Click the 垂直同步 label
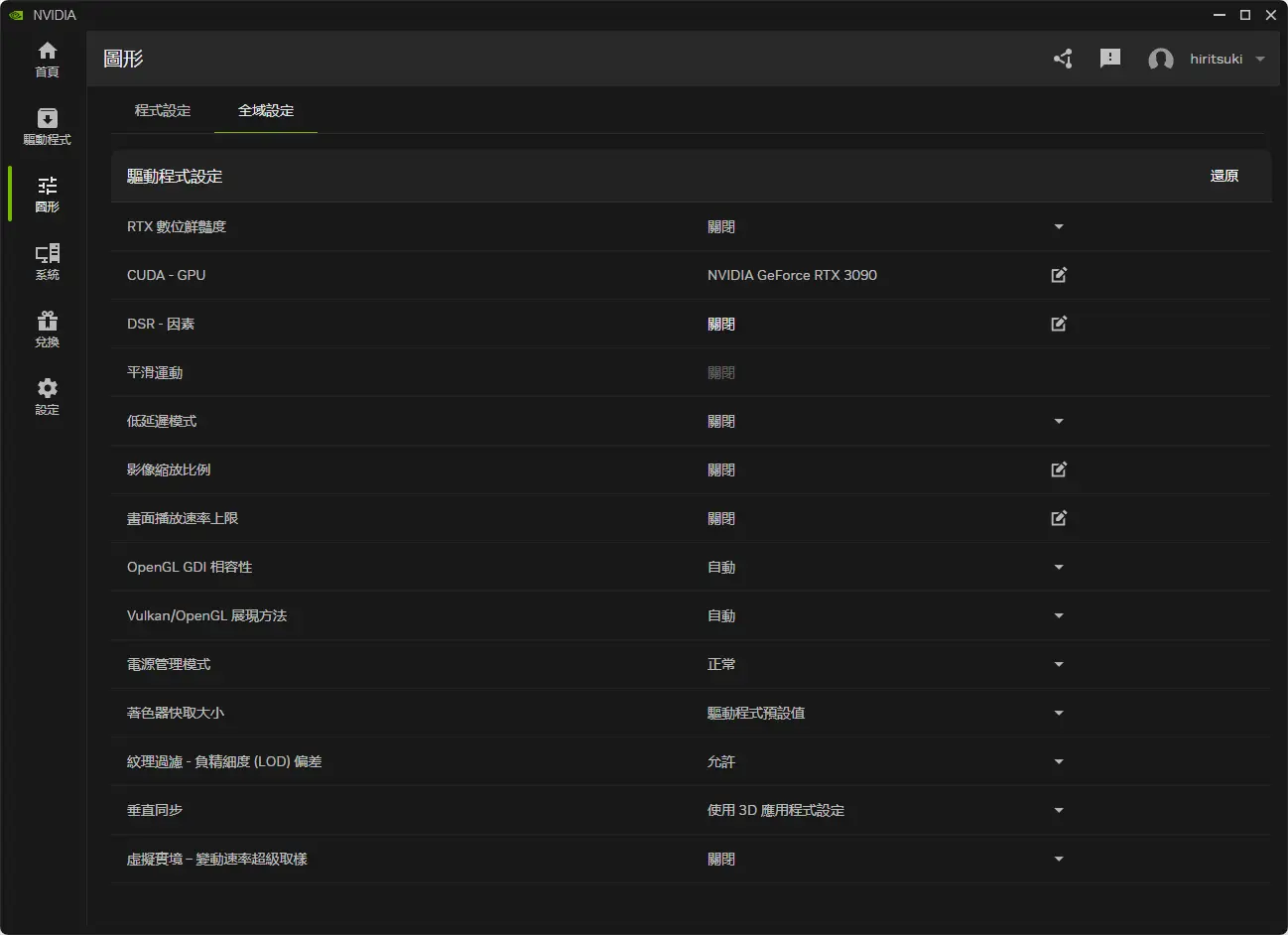Viewport: 1288px width, 935px height. pos(155,810)
